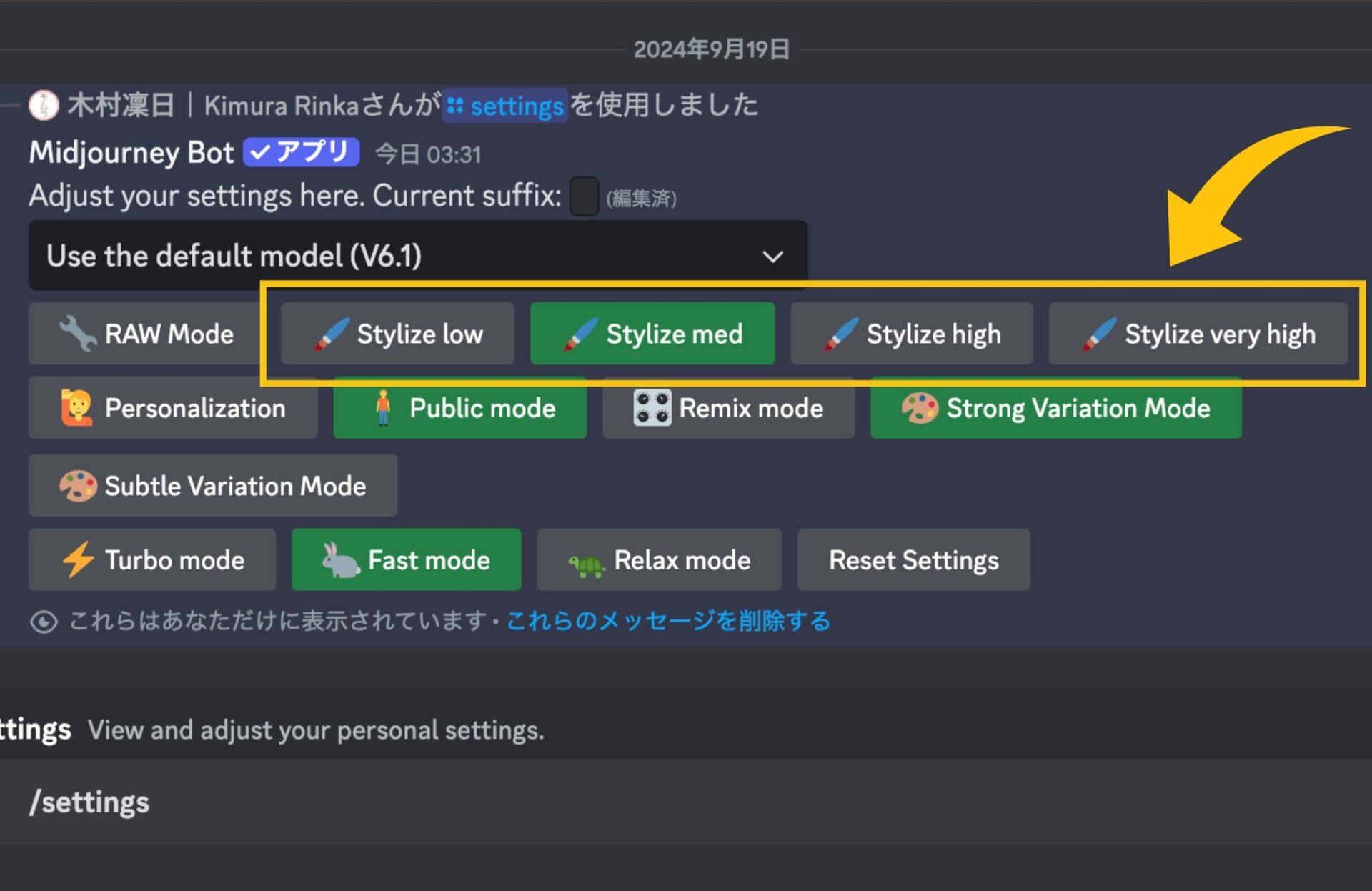This screenshot has width=1372, height=891.
Task: Click the Midjourney Bot avatar
Action: [x=44, y=106]
